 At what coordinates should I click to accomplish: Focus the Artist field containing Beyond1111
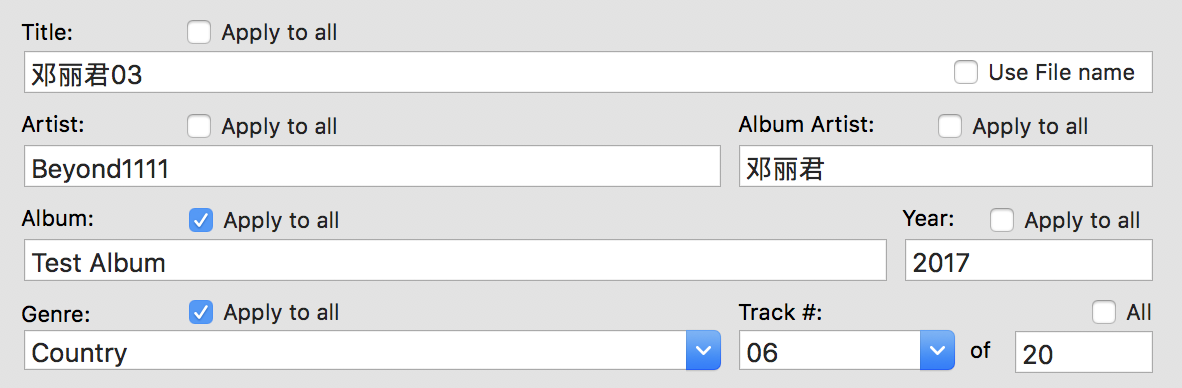click(x=372, y=166)
